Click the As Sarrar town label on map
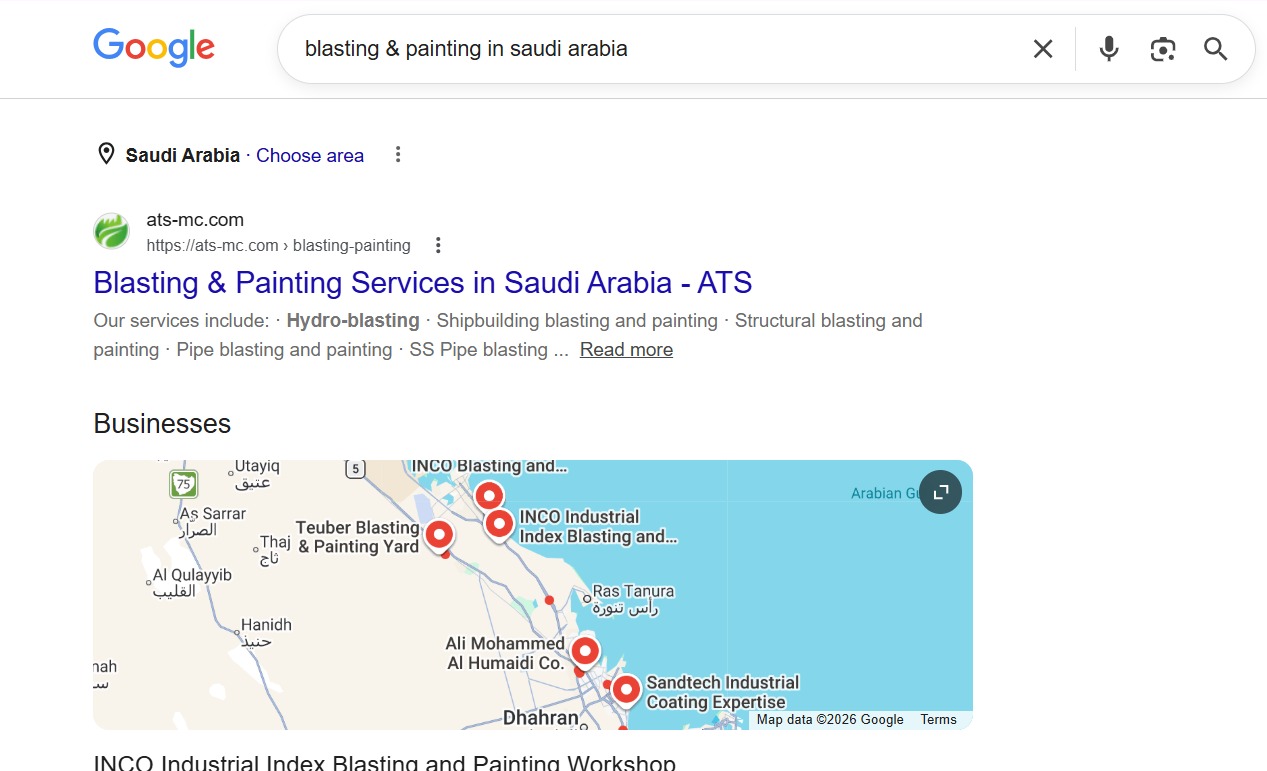Image resolution: width=1267 pixels, height=771 pixels. [213, 521]
